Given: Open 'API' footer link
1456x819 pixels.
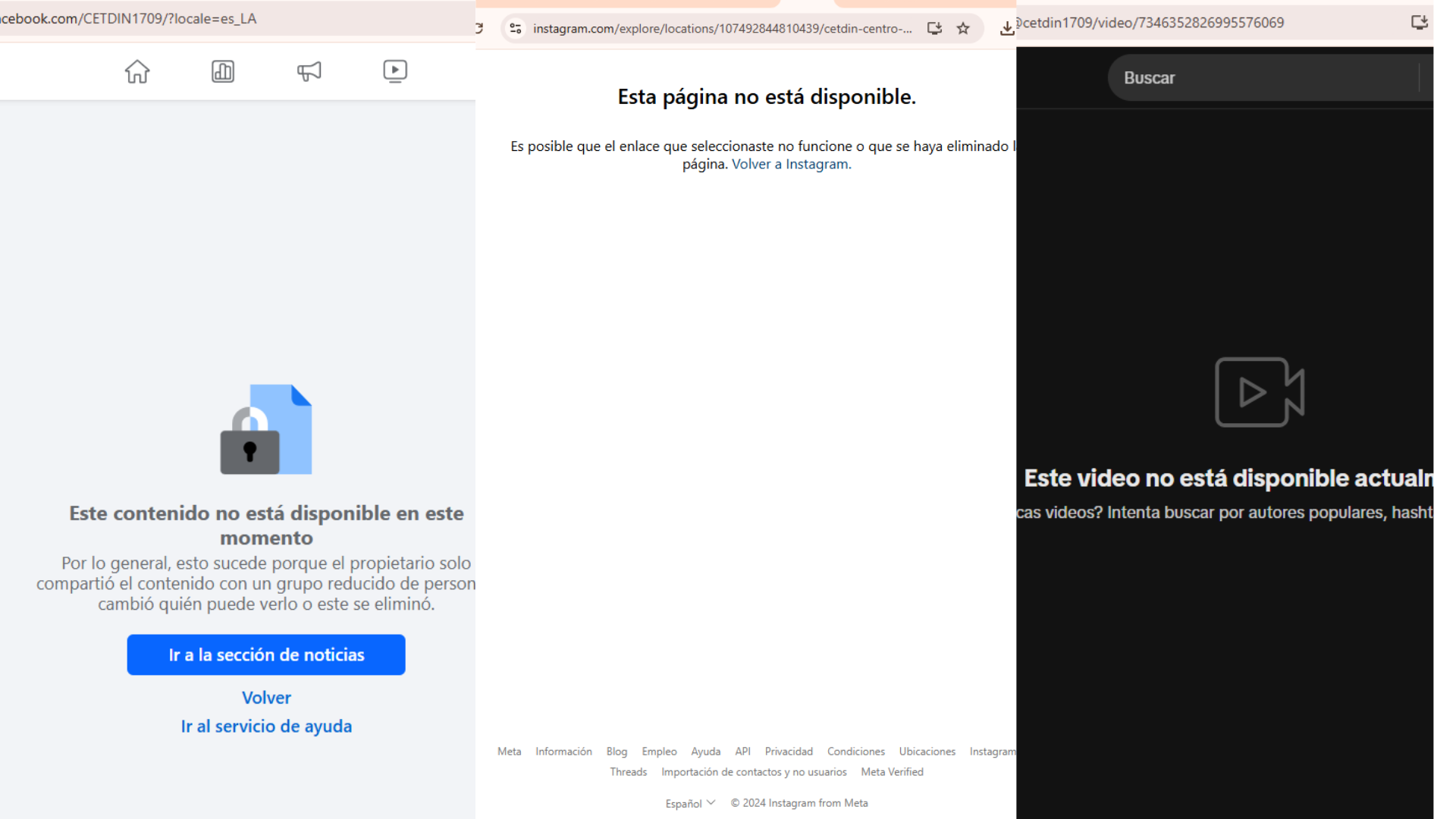Looking at the screenshot, I should pyautogui.click(x=742, y=752).
